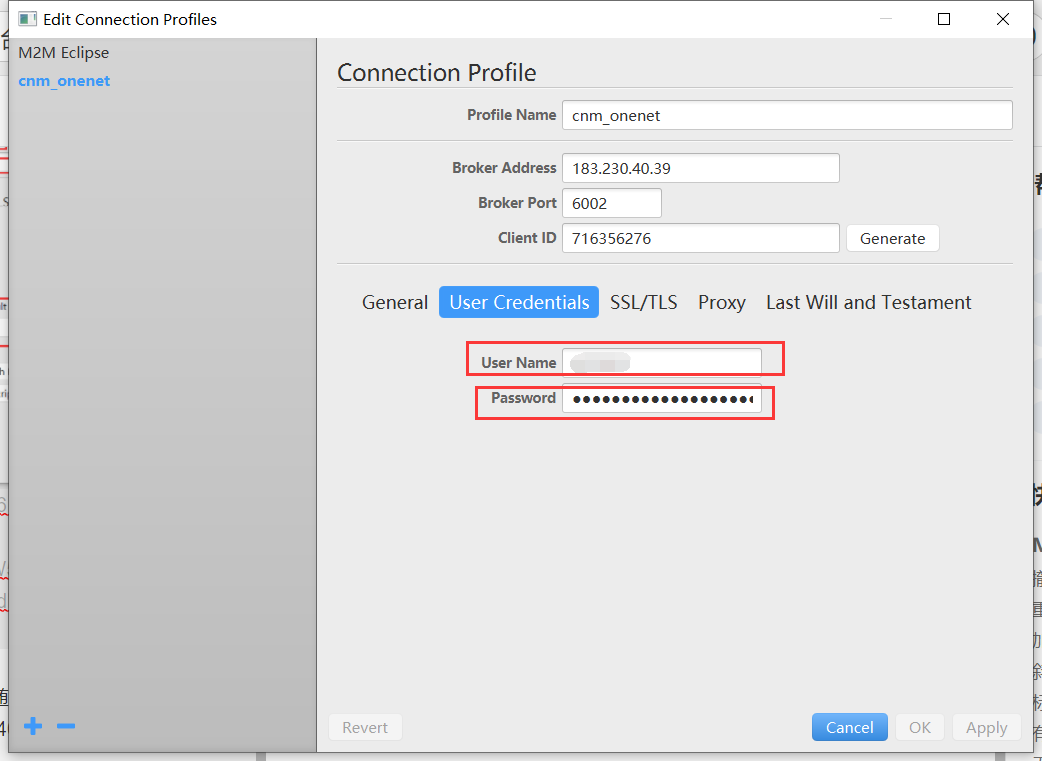The height and width of the screenshot is (761, 1042).
Task: Select the M2M Eclipse profile
Action: [x=63, y=52]
